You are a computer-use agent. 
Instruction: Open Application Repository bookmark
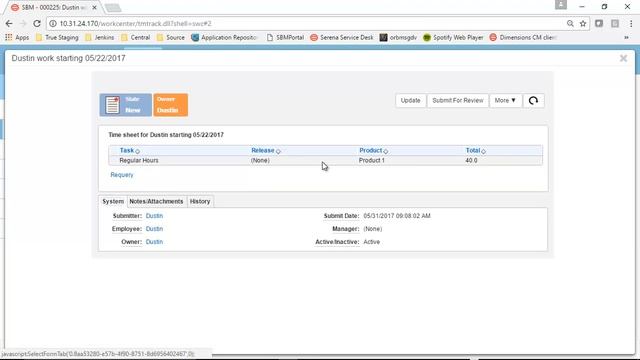tap(224, 38)
